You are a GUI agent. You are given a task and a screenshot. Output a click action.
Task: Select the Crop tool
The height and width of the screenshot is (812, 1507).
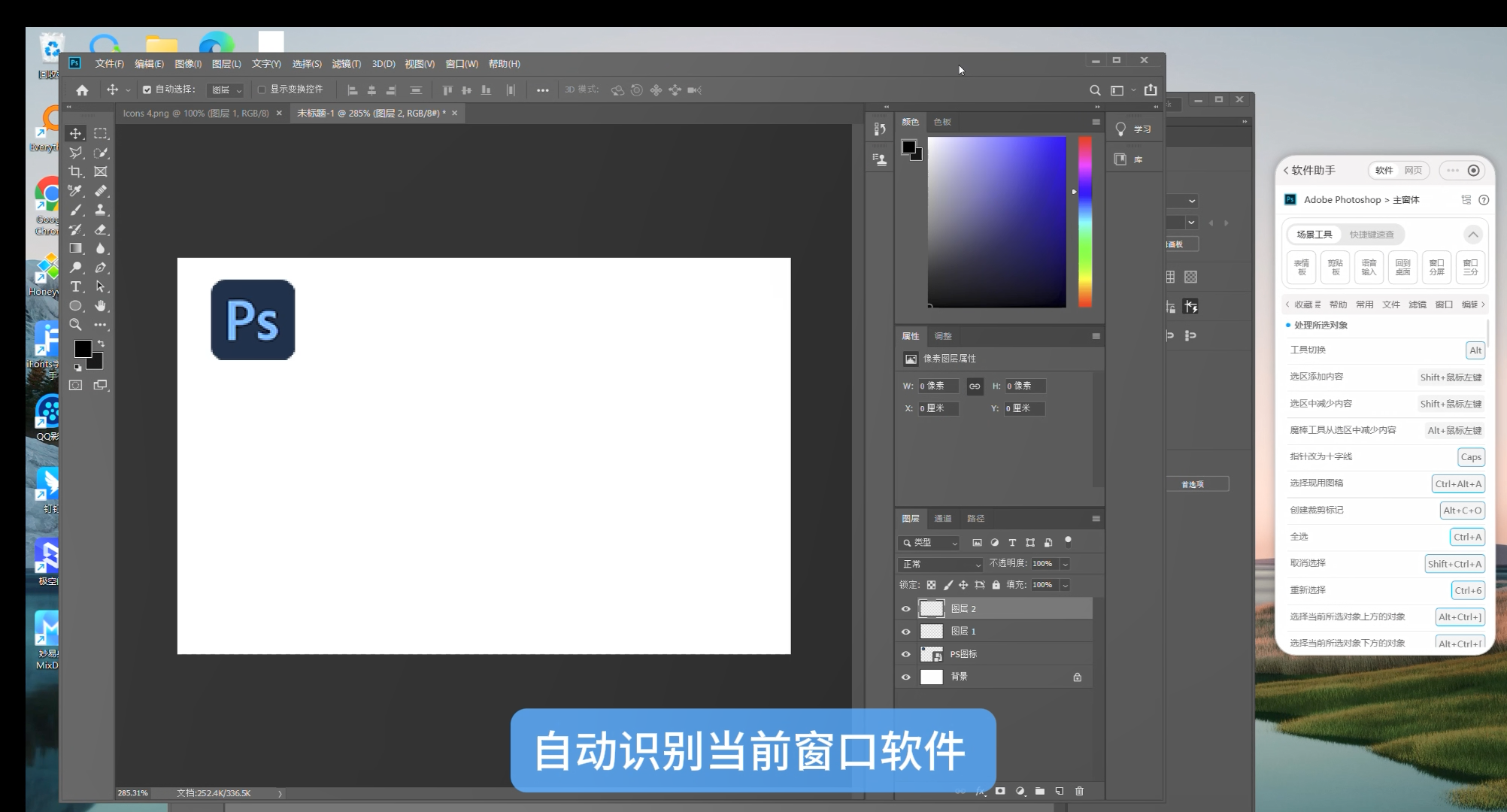76,172
